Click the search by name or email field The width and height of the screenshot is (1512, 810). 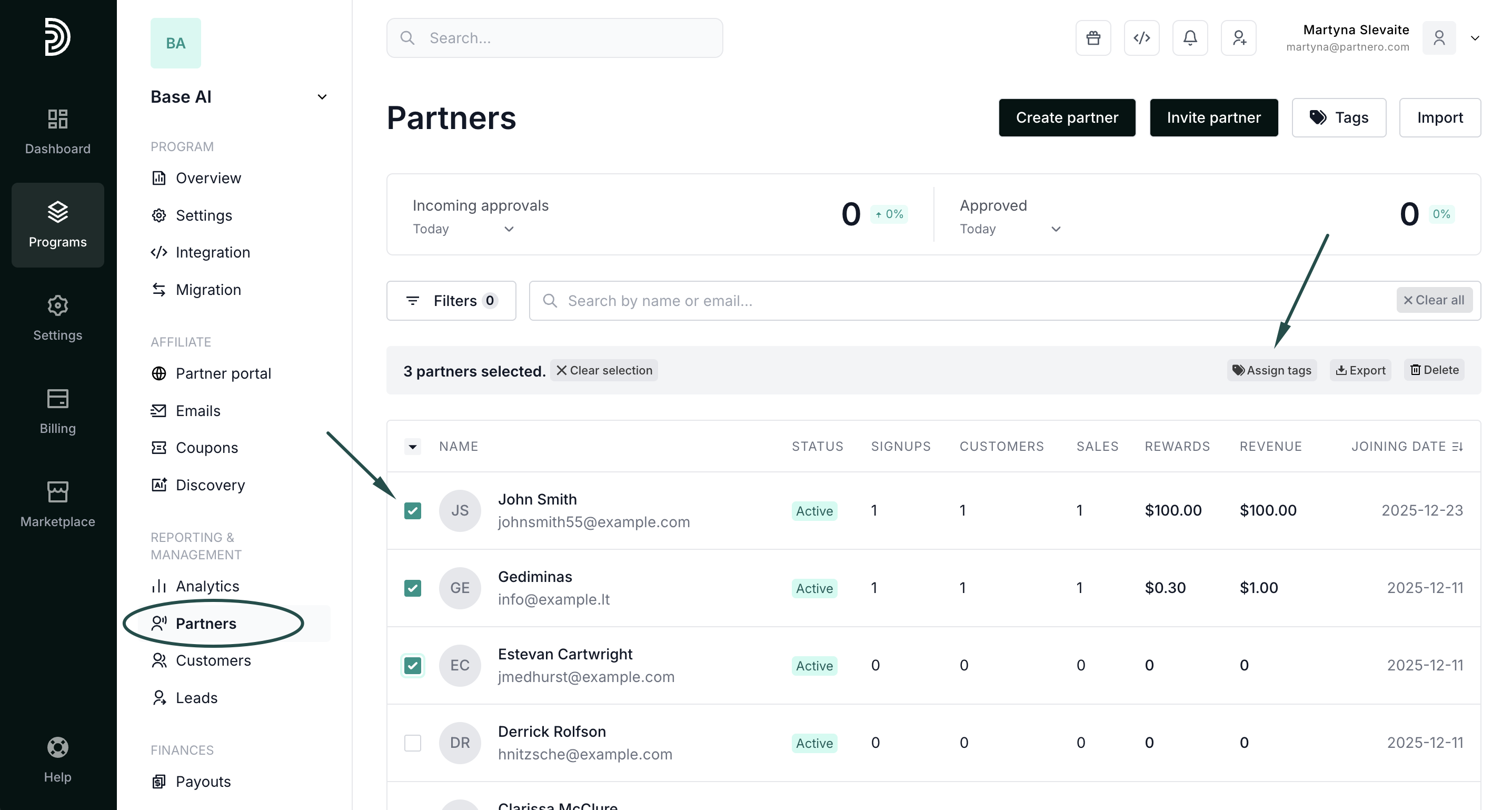point(962,301)
